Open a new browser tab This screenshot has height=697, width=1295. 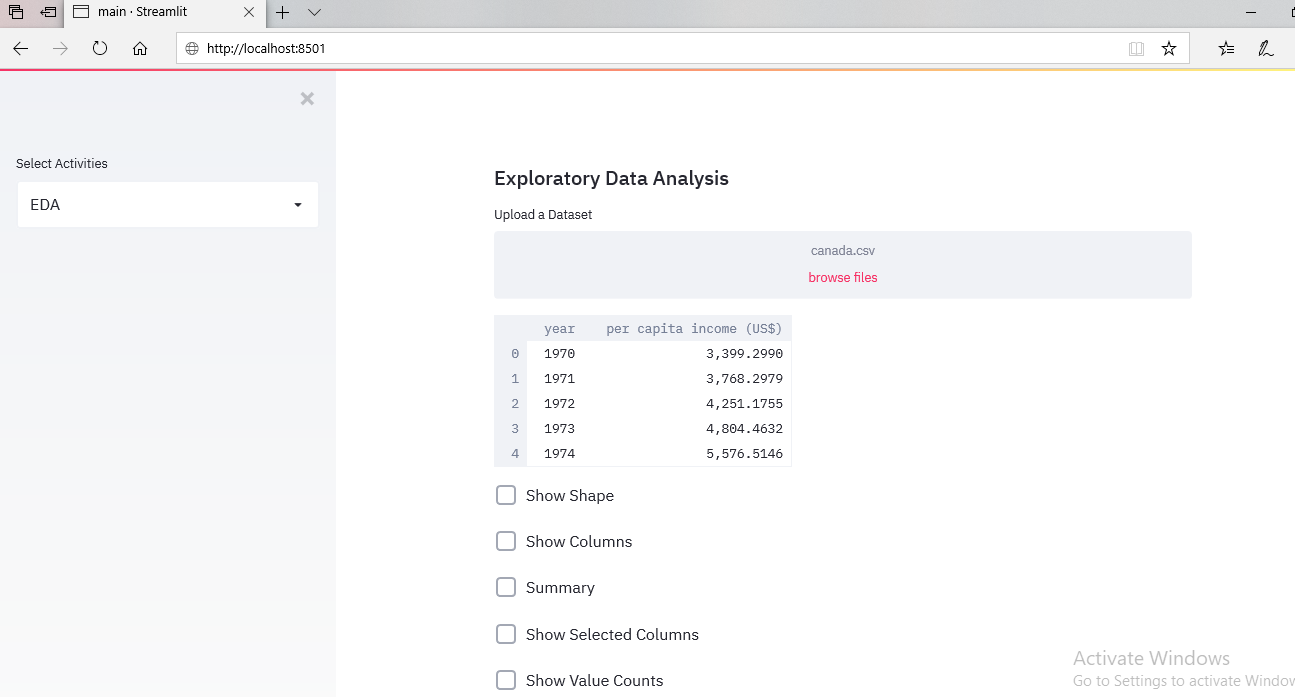pos(283,12)
